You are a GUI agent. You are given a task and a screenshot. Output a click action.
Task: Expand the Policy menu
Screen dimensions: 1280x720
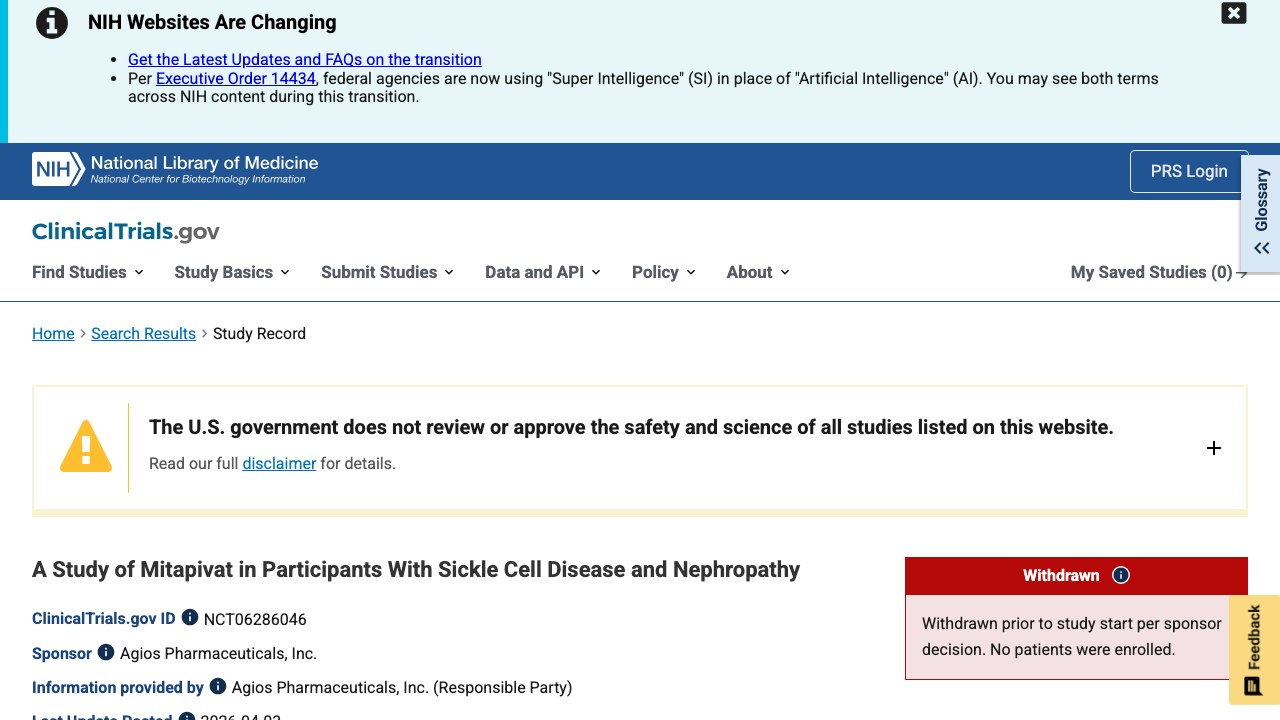click(x=664, y=272)
